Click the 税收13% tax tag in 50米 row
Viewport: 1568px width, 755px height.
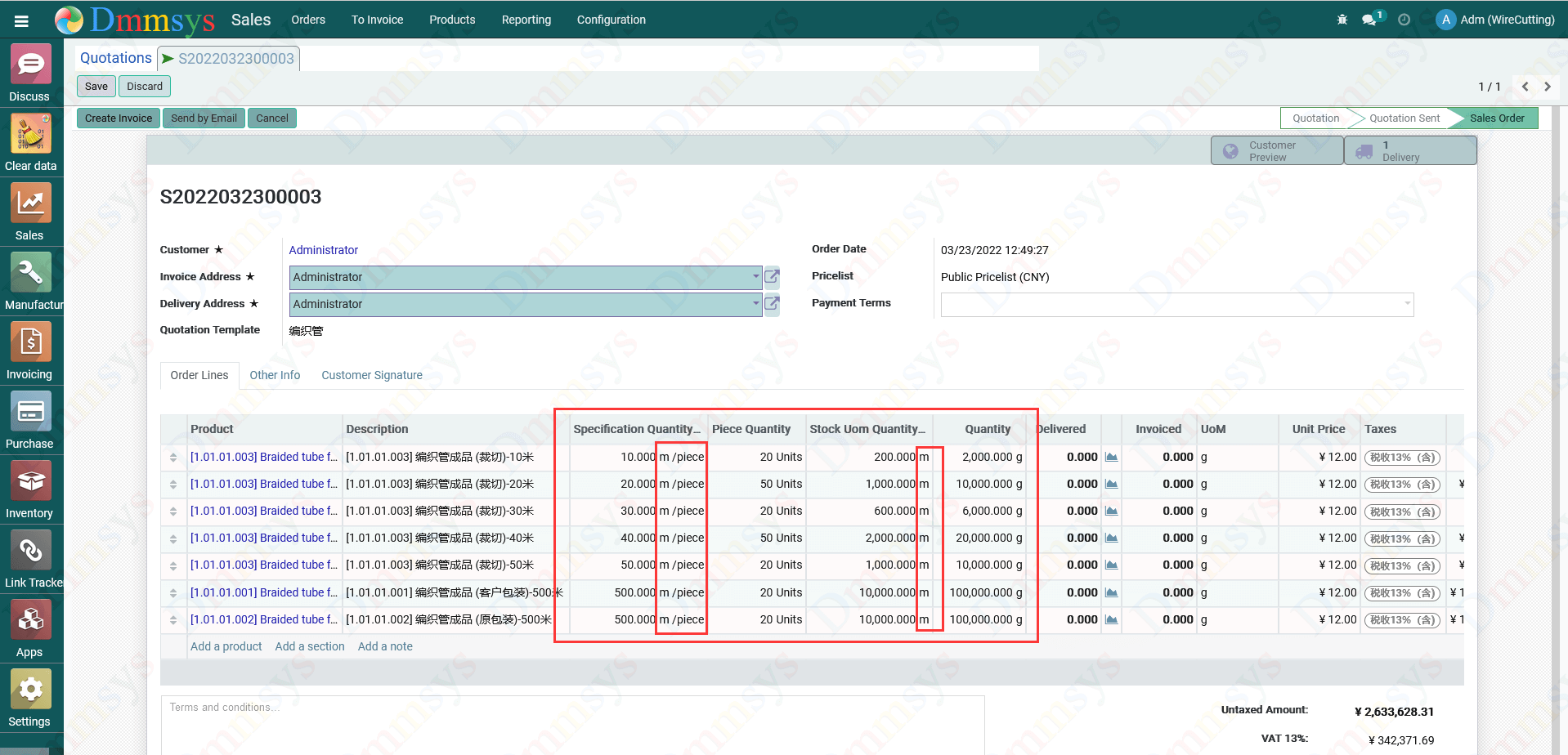pos(1402,565)
